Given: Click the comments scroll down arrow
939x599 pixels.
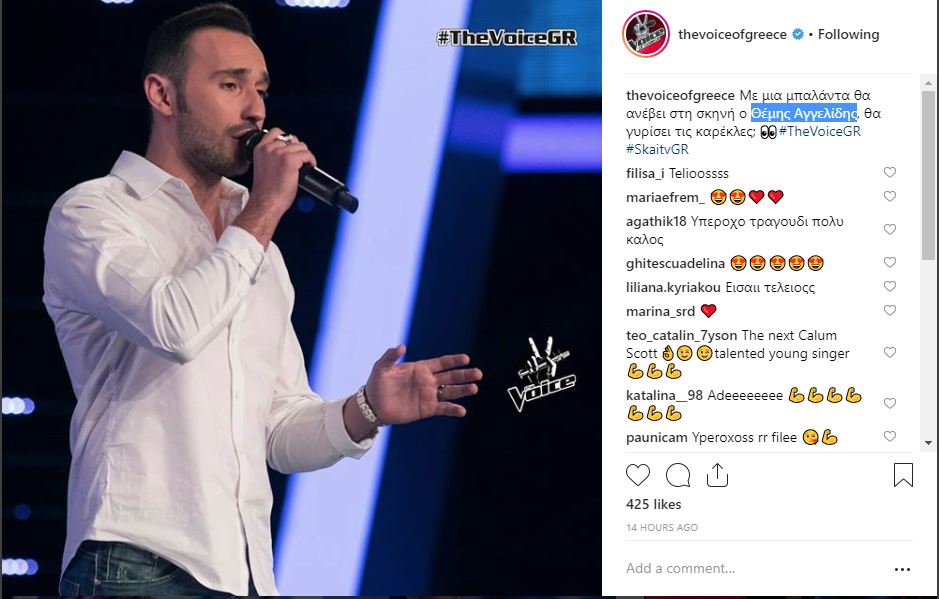Looking at the screenshot, I should coord(928,443).
